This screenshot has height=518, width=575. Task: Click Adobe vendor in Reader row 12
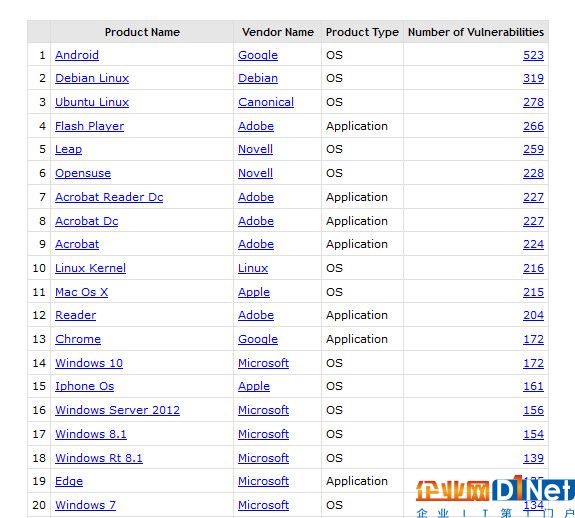coord(256,315)
